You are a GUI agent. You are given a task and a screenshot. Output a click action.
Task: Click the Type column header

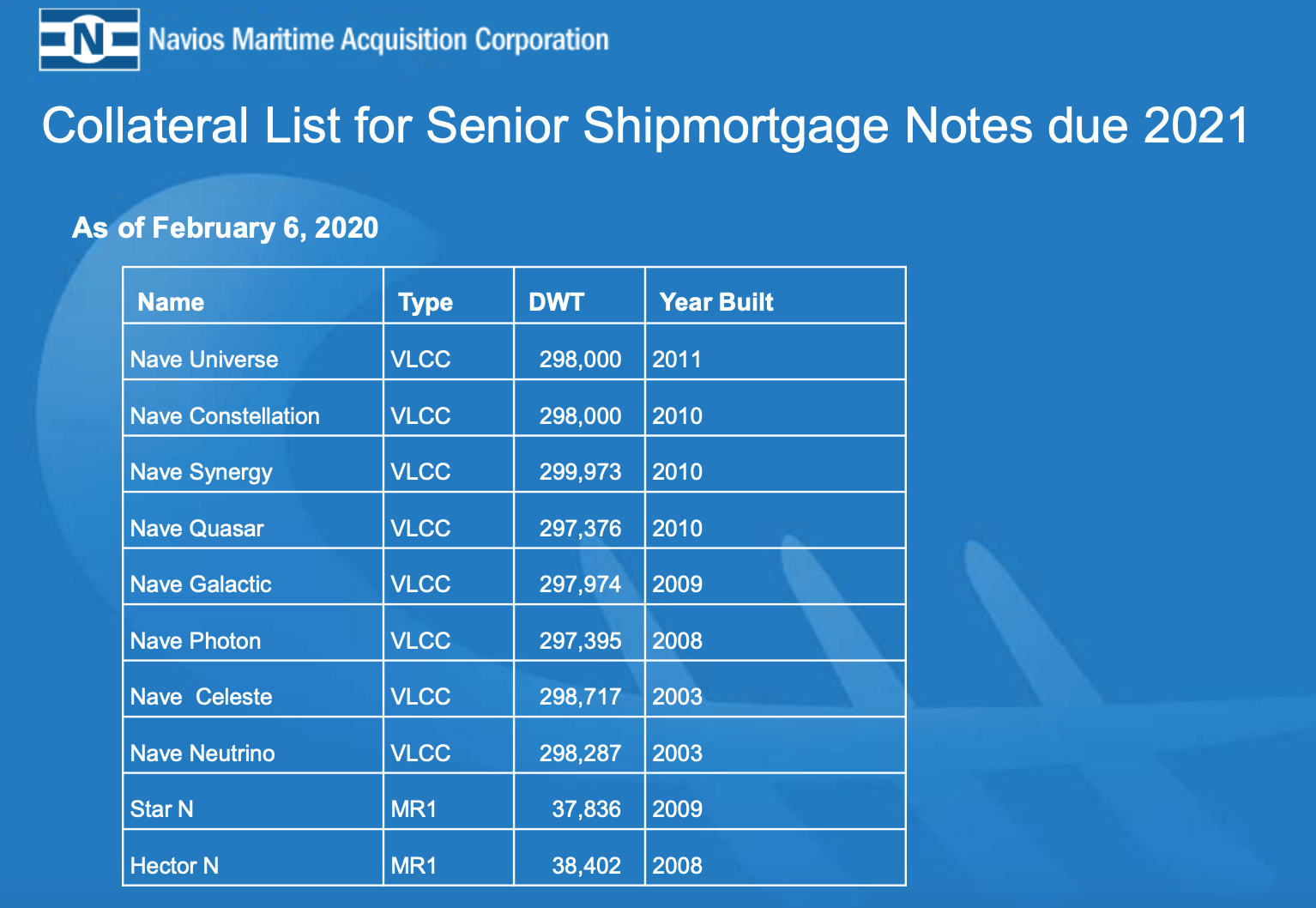(426, 302)
